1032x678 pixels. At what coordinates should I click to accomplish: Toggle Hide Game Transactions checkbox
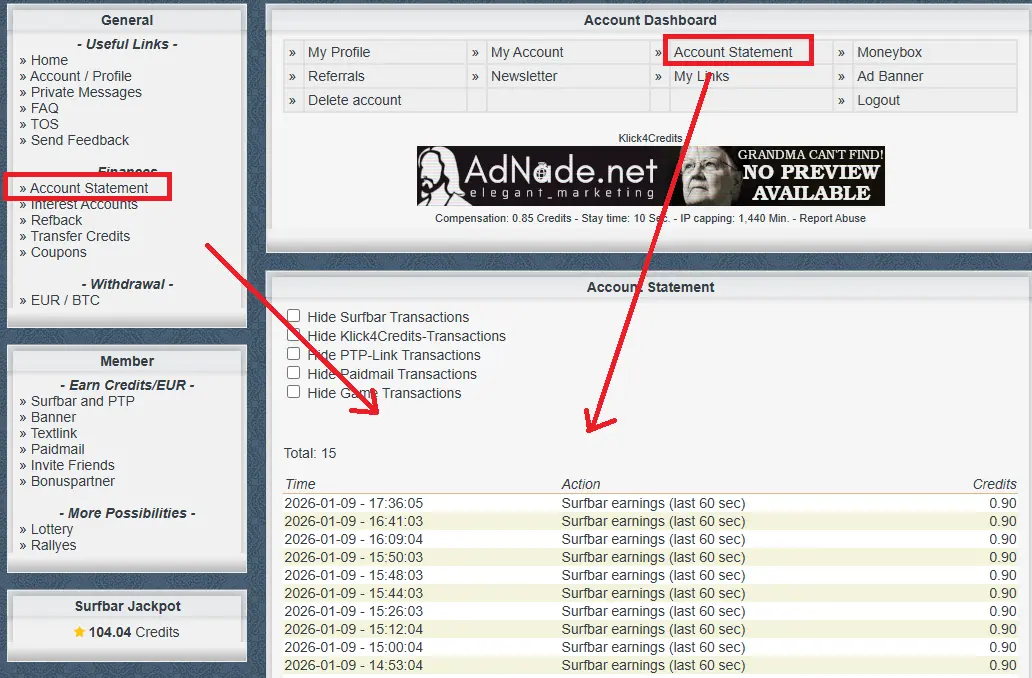294,392
